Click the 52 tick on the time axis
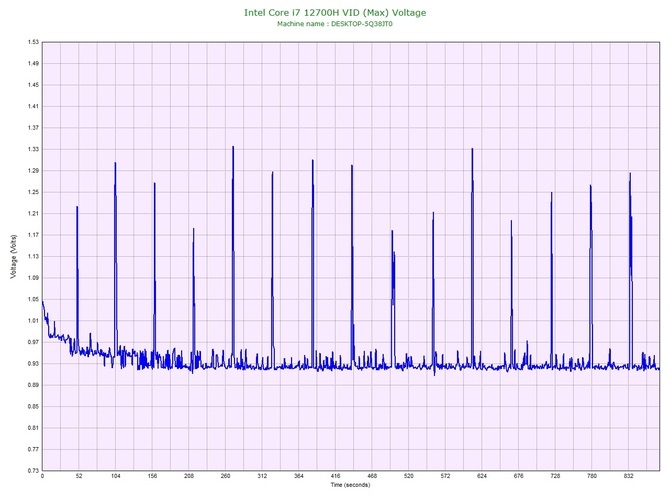 click(x=79, y=476)
